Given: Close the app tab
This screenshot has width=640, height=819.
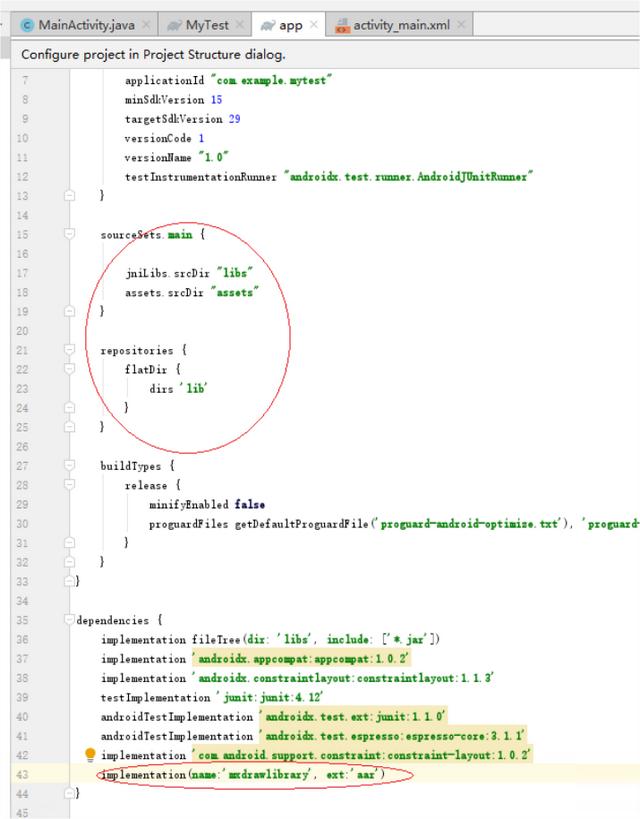Looking at the screenshot, I should coord(313,25).
